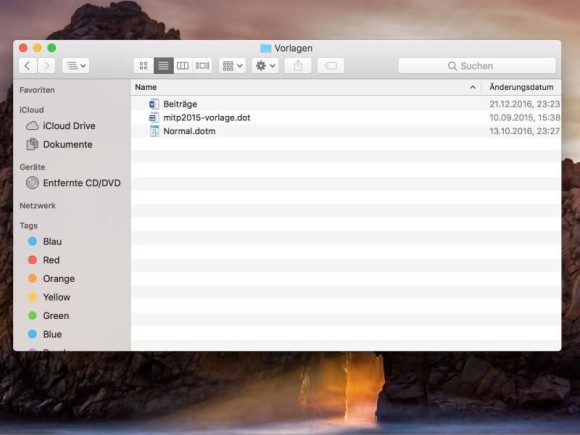Open the gear action menu

tap(265, 66)
